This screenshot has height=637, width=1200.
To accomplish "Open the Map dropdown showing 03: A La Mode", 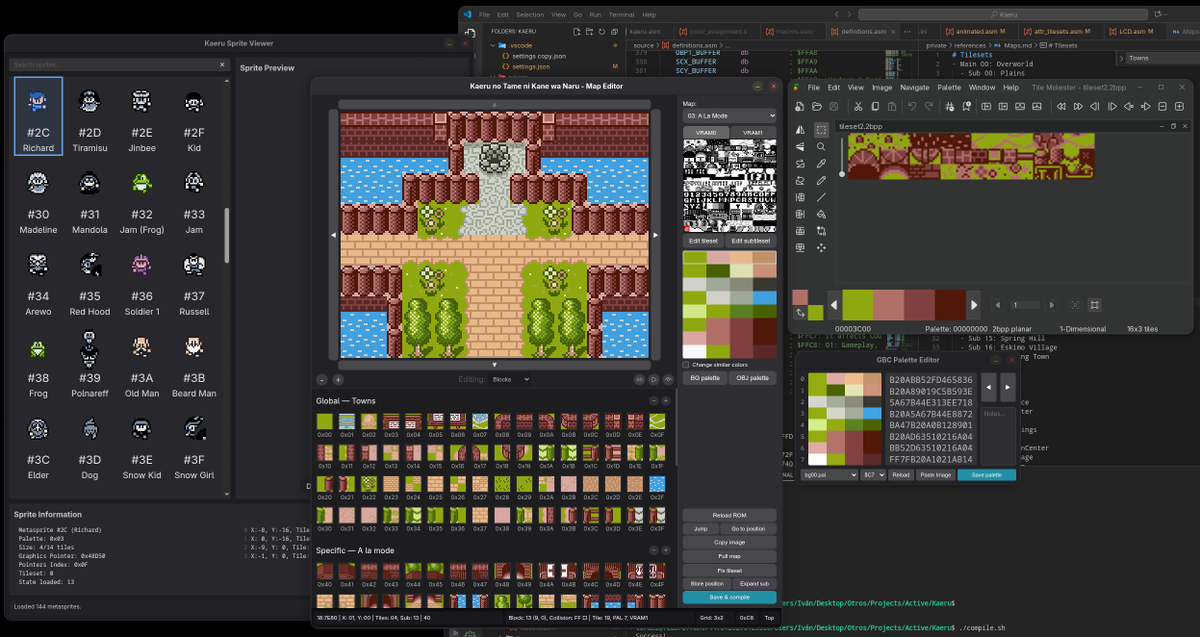I will point(729,116).
